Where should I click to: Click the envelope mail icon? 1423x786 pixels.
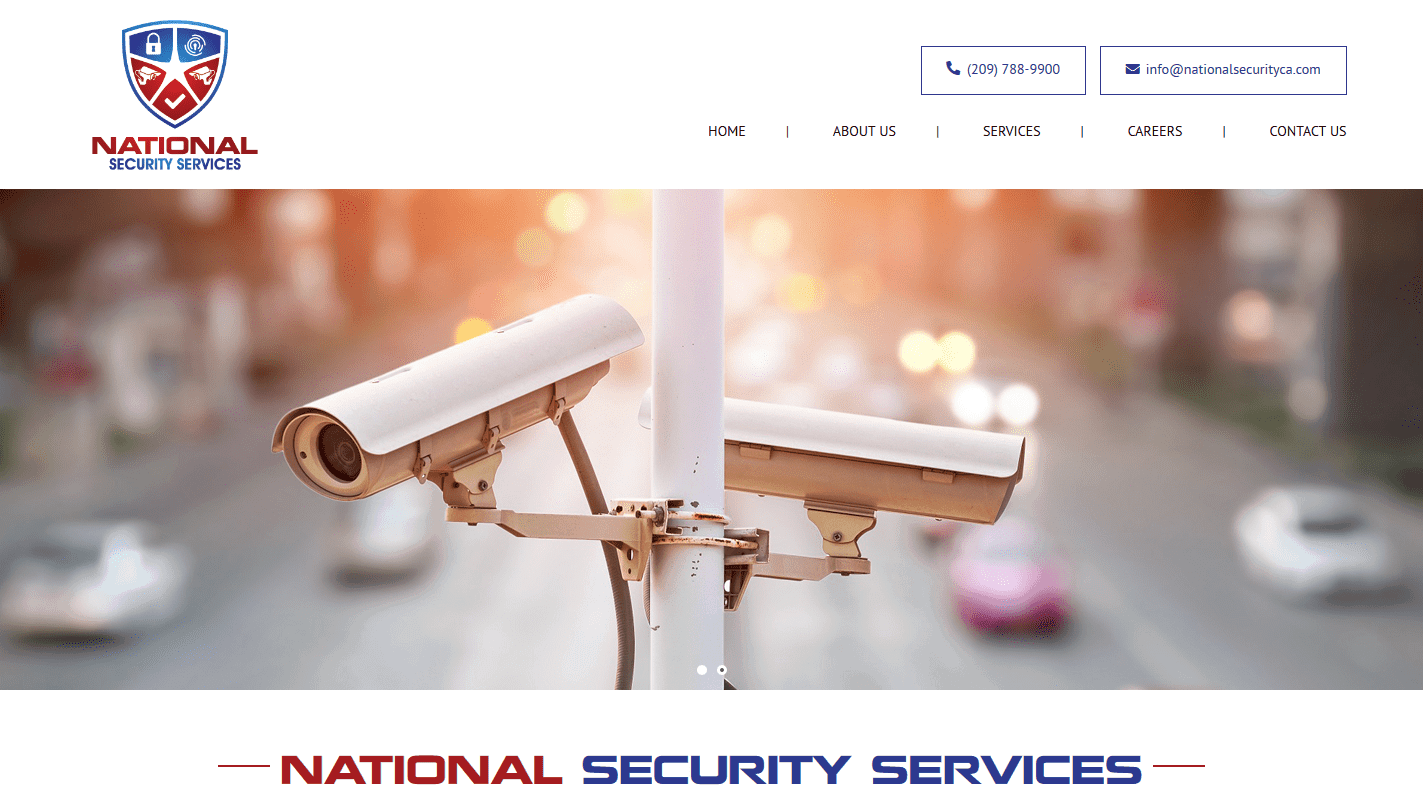(1132, 69)
